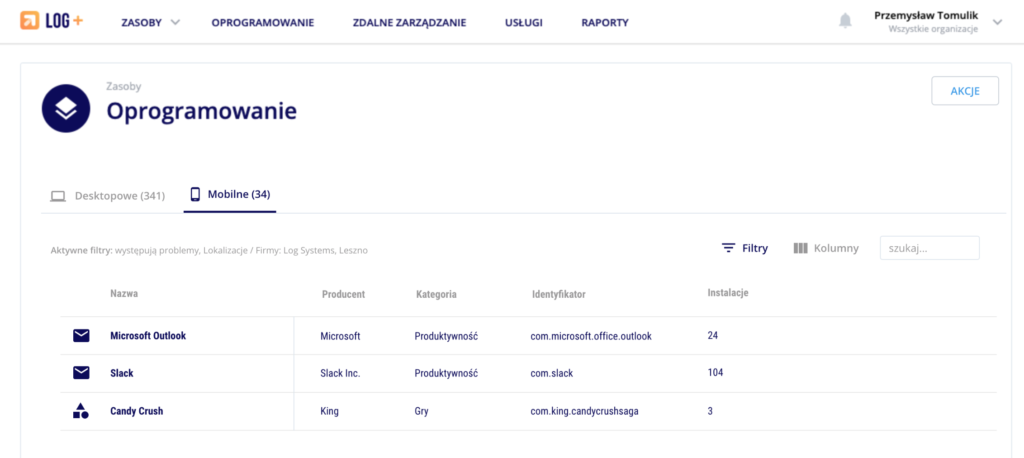Select the Mobilne (34) tab
1024x458 pixels.
230,195
